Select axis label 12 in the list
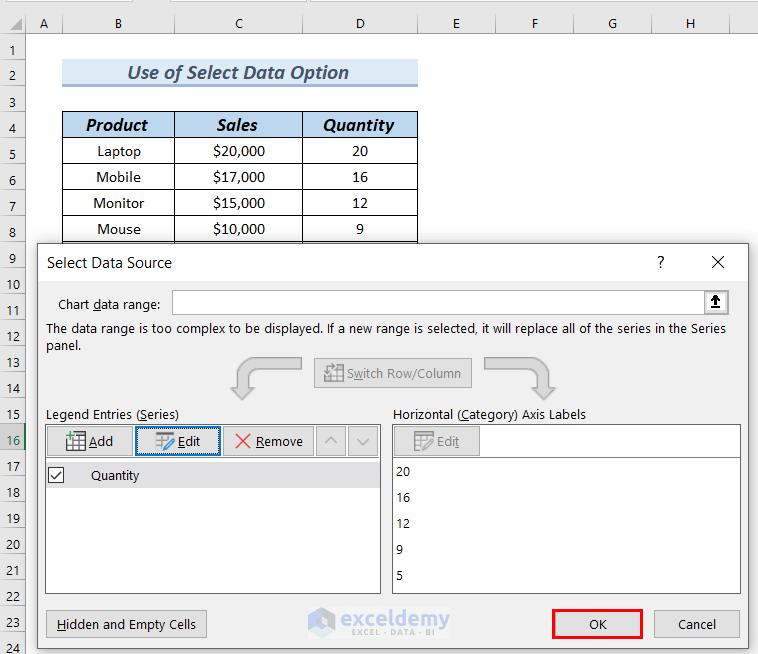This screenshot has width=758, height=654. 403,523
